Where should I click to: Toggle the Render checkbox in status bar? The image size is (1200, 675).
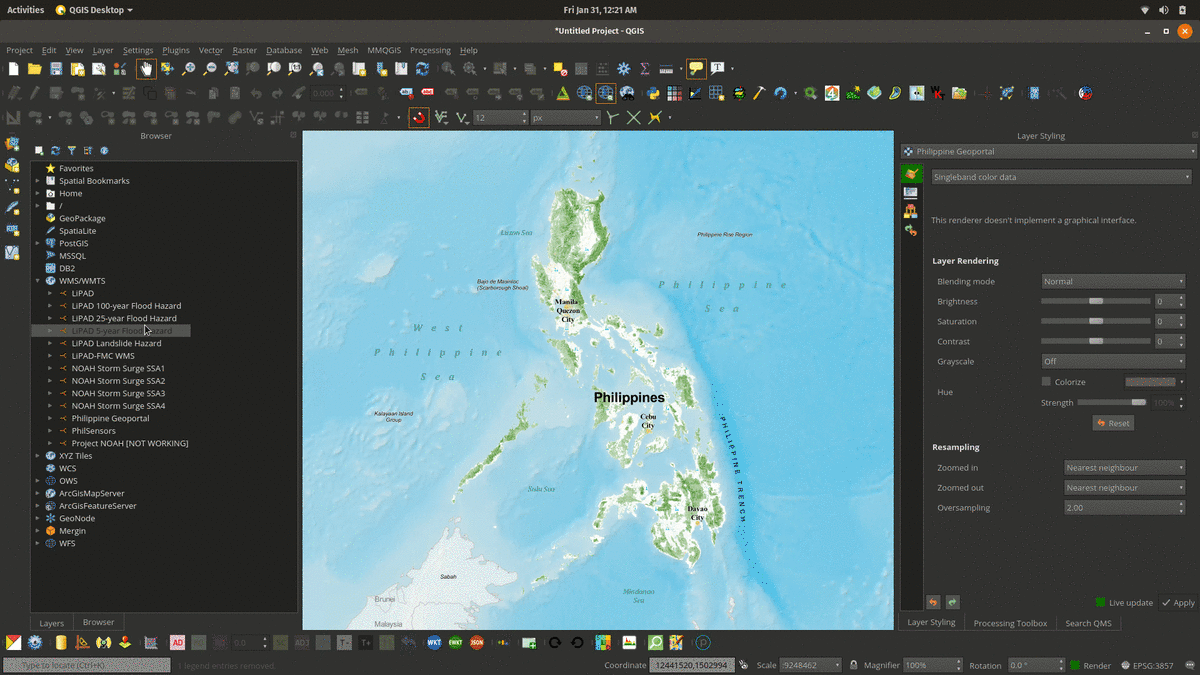pyautogui.click(x=1075, y=665)
